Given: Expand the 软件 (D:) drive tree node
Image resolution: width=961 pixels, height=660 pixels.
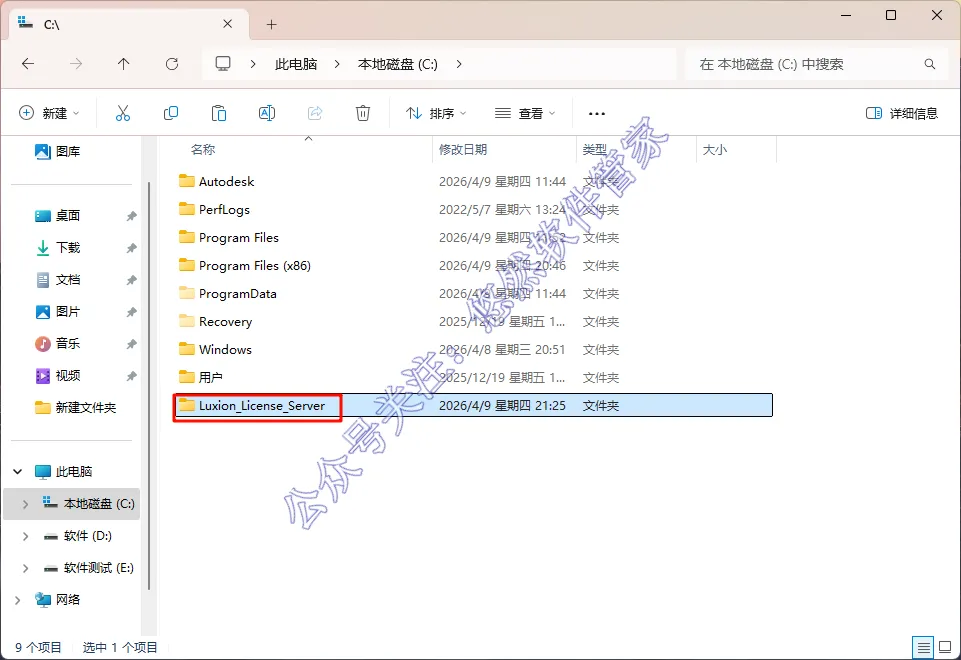Looking at the screenshot, I should (x=25, y=536).
